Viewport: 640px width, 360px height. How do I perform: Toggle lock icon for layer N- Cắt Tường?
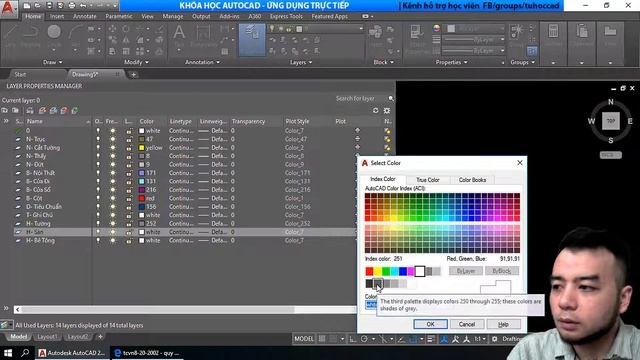pyautogui.click(x=129, y=148)
